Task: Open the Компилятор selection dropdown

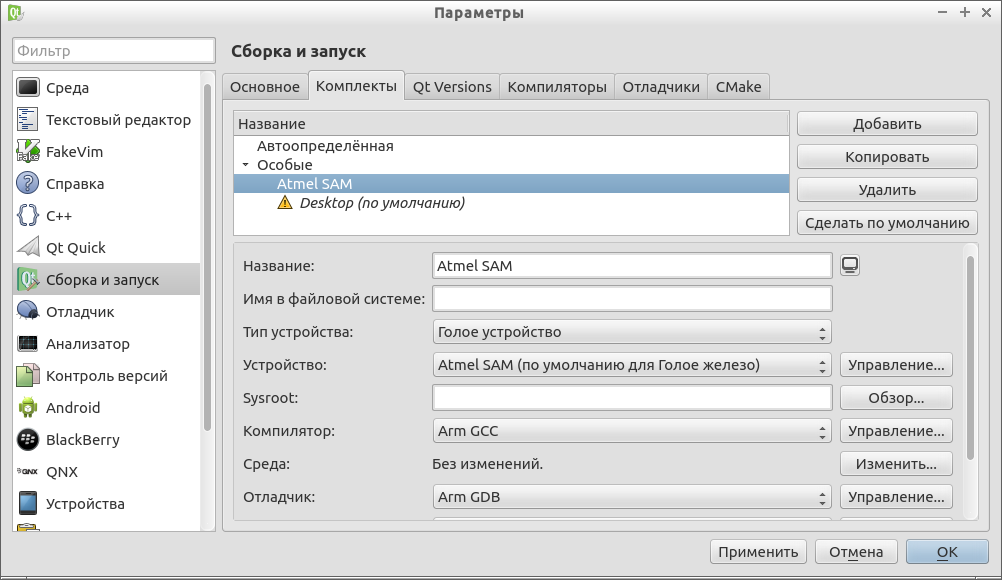Action: (x=632, y=430)
